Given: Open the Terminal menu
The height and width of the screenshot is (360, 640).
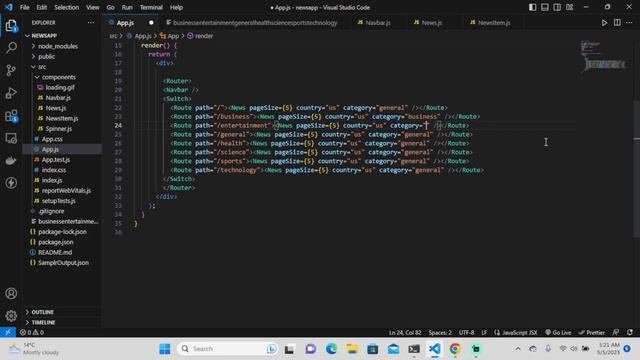Looking at the screenshot, I should (151, 7).
